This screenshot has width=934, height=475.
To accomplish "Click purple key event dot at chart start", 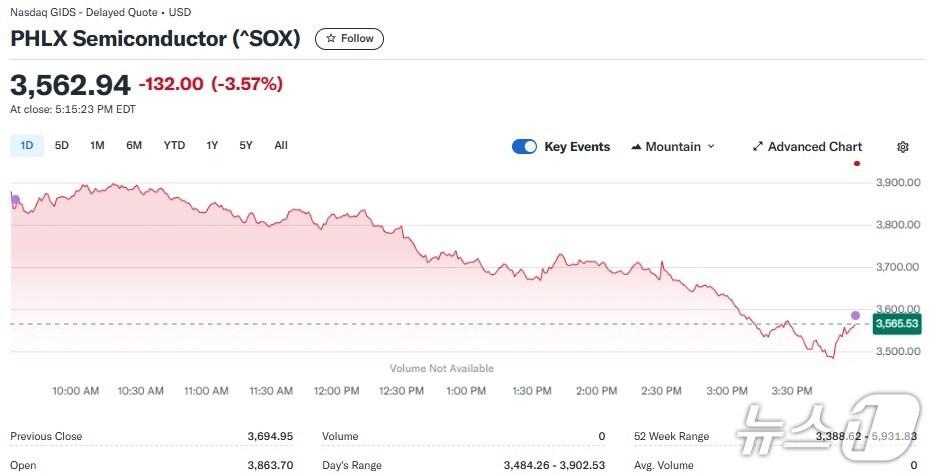I will (15, 200).
